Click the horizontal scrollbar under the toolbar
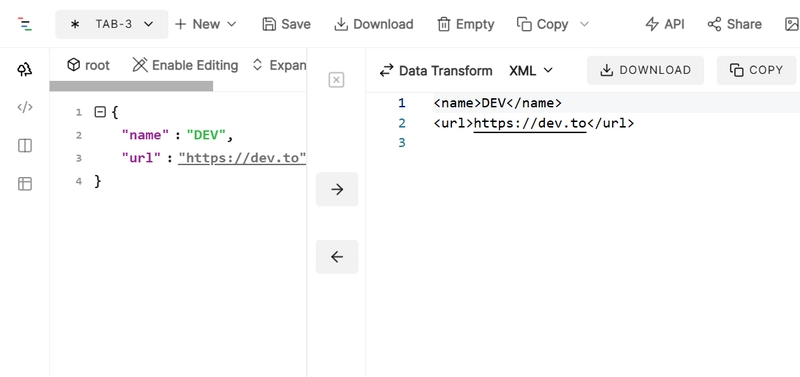 tap(131, 86)
